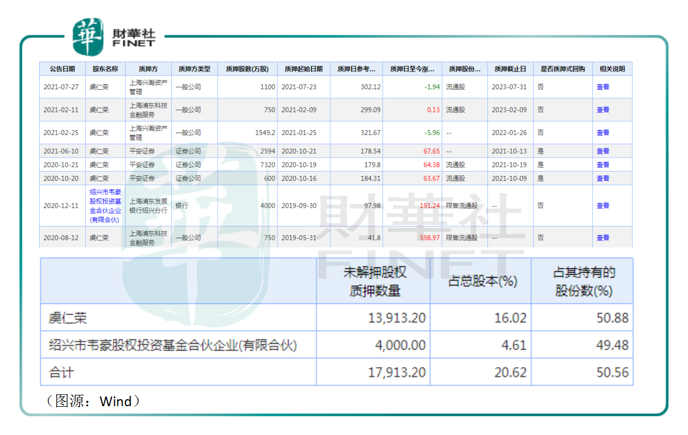Click the 財華社 FINET logo
The image size is (688, 435).
click(x=114, y=37)
